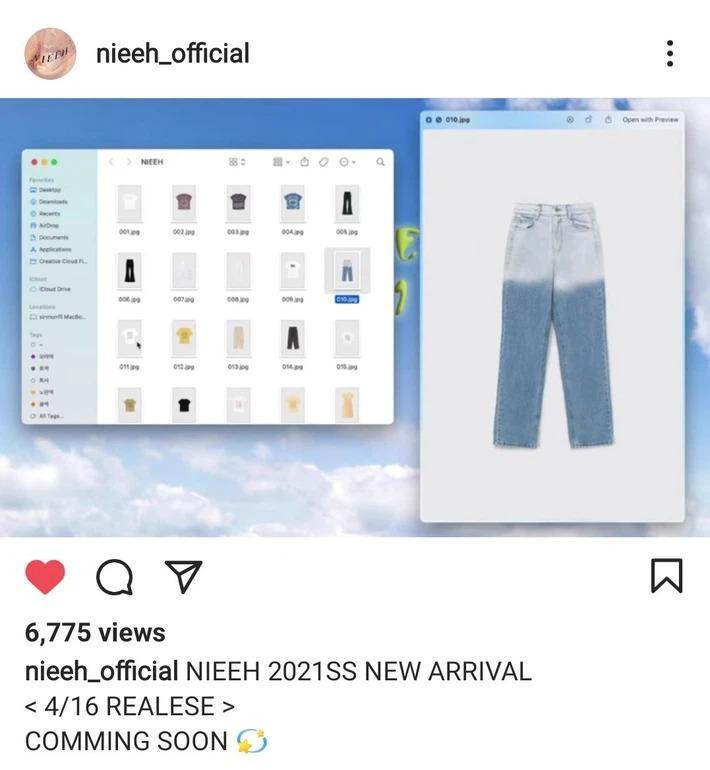Click Open with Preview button
The image size is (710, 770).
pos(650,119)
